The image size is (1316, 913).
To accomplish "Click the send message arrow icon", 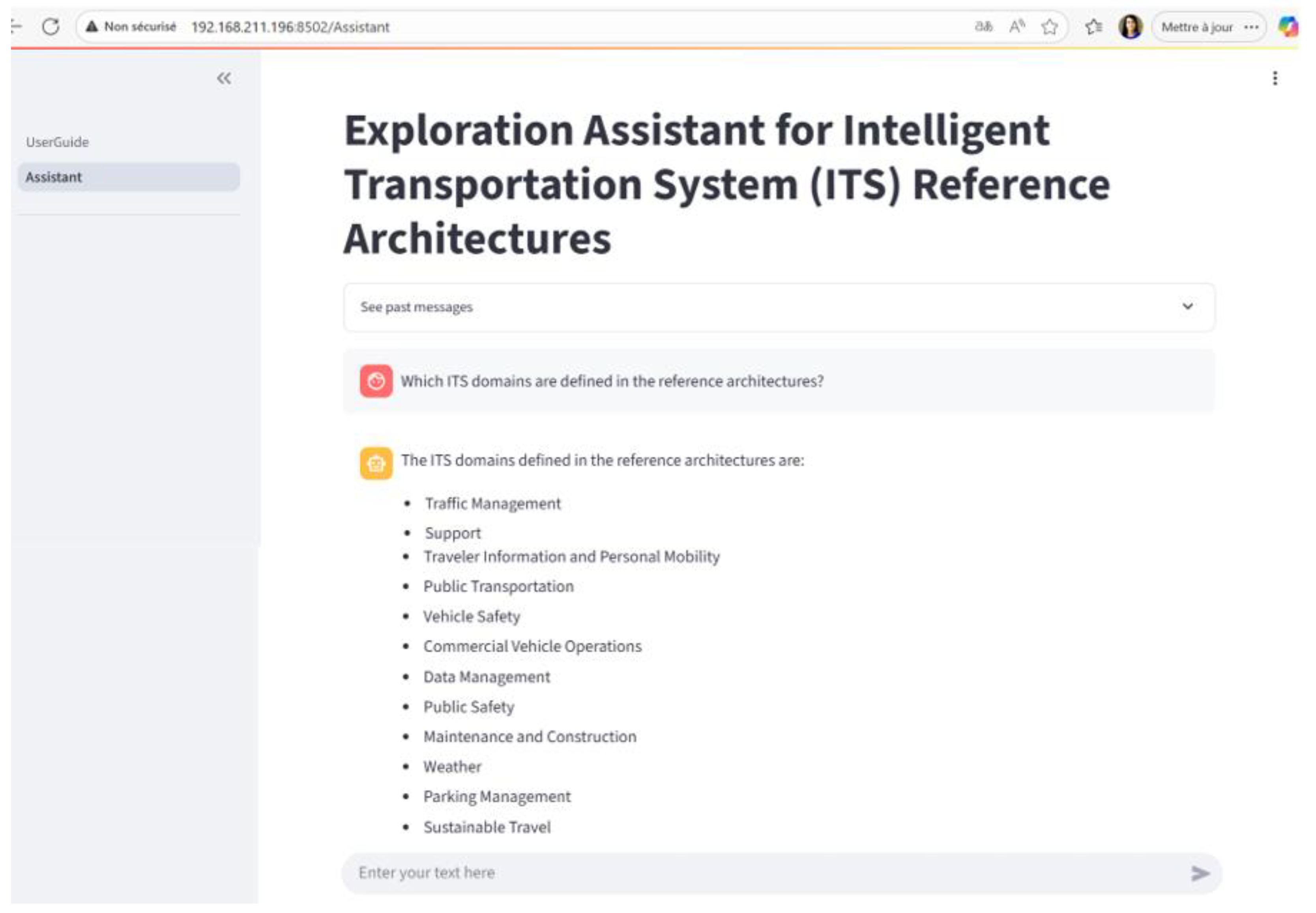I will (x=1199, y=873).
